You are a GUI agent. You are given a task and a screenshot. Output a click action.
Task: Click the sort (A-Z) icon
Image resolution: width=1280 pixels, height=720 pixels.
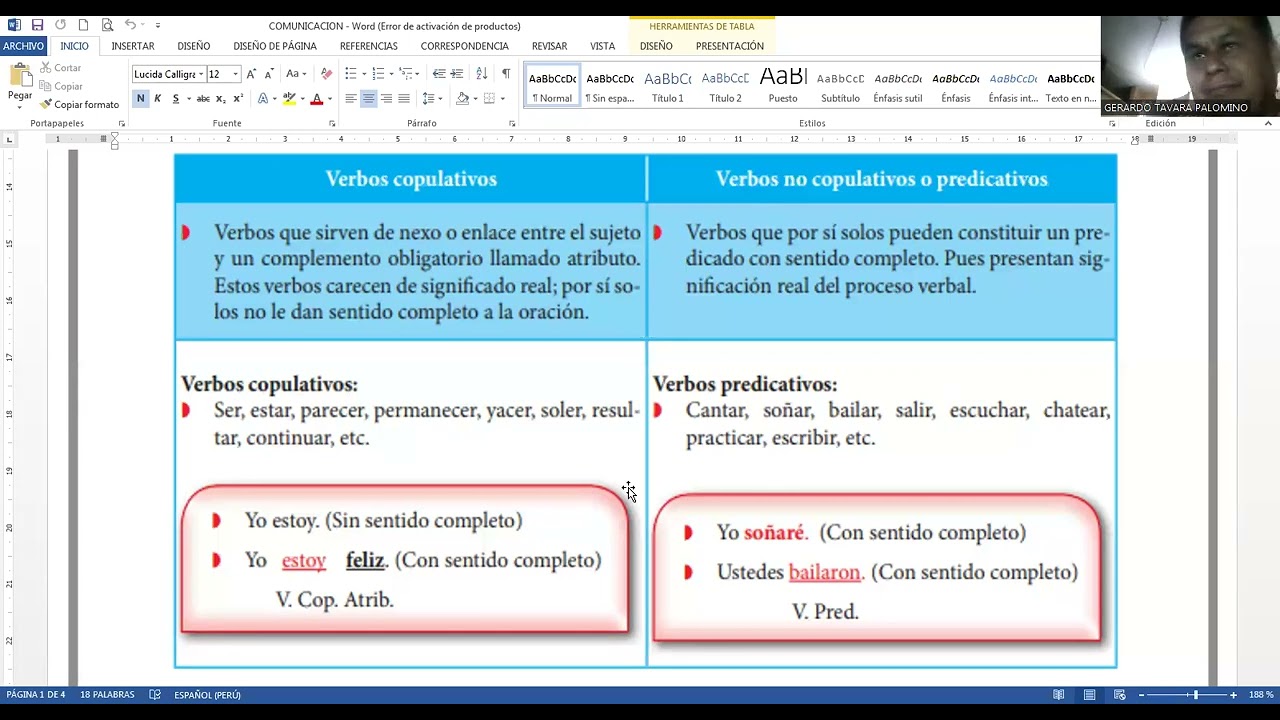[x=482, y=74]
